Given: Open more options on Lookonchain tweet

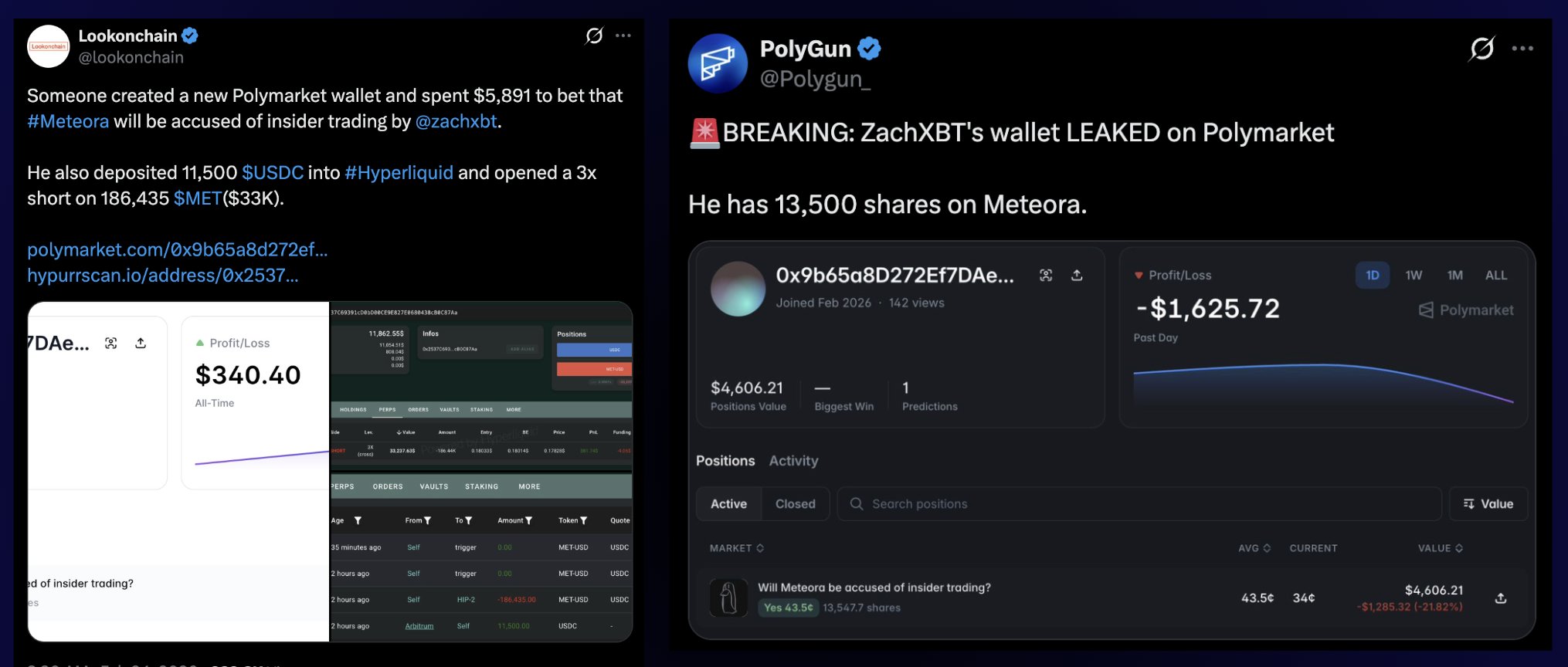Looking at the screenshot, I should click(623, 36).
